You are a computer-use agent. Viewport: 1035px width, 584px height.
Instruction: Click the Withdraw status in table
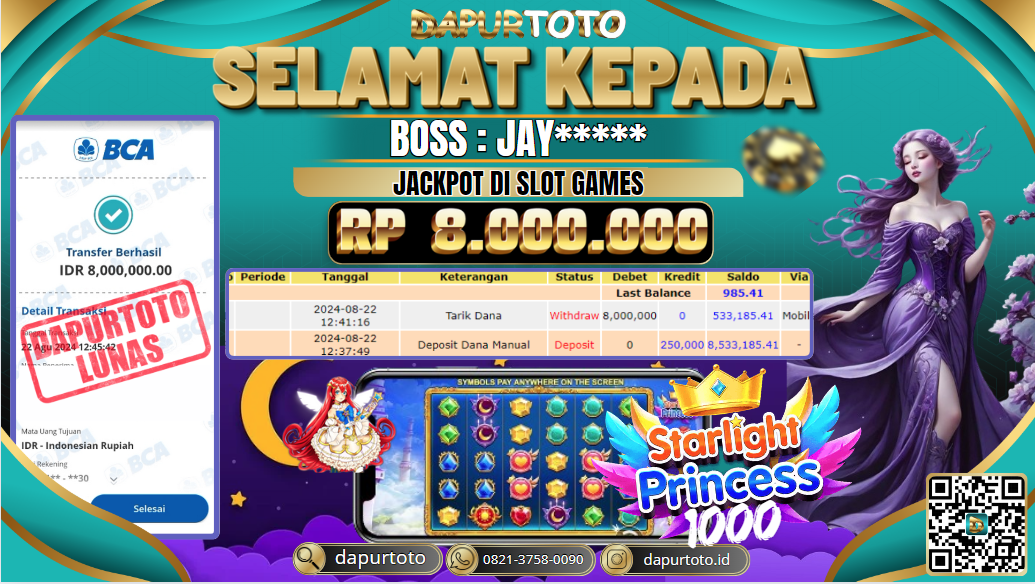(574, 315)
